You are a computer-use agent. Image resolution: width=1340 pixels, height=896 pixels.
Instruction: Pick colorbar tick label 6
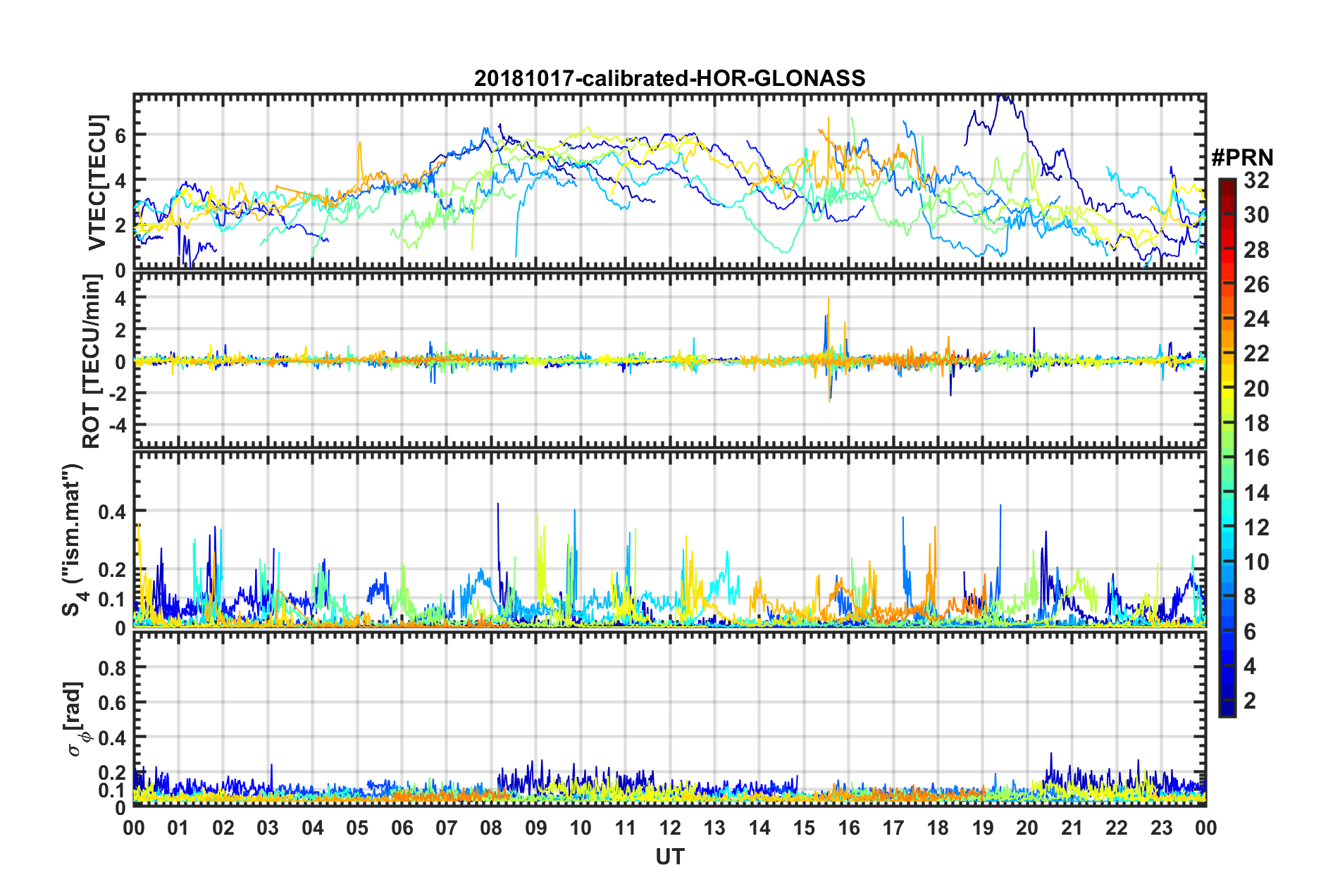point(1250,632)
